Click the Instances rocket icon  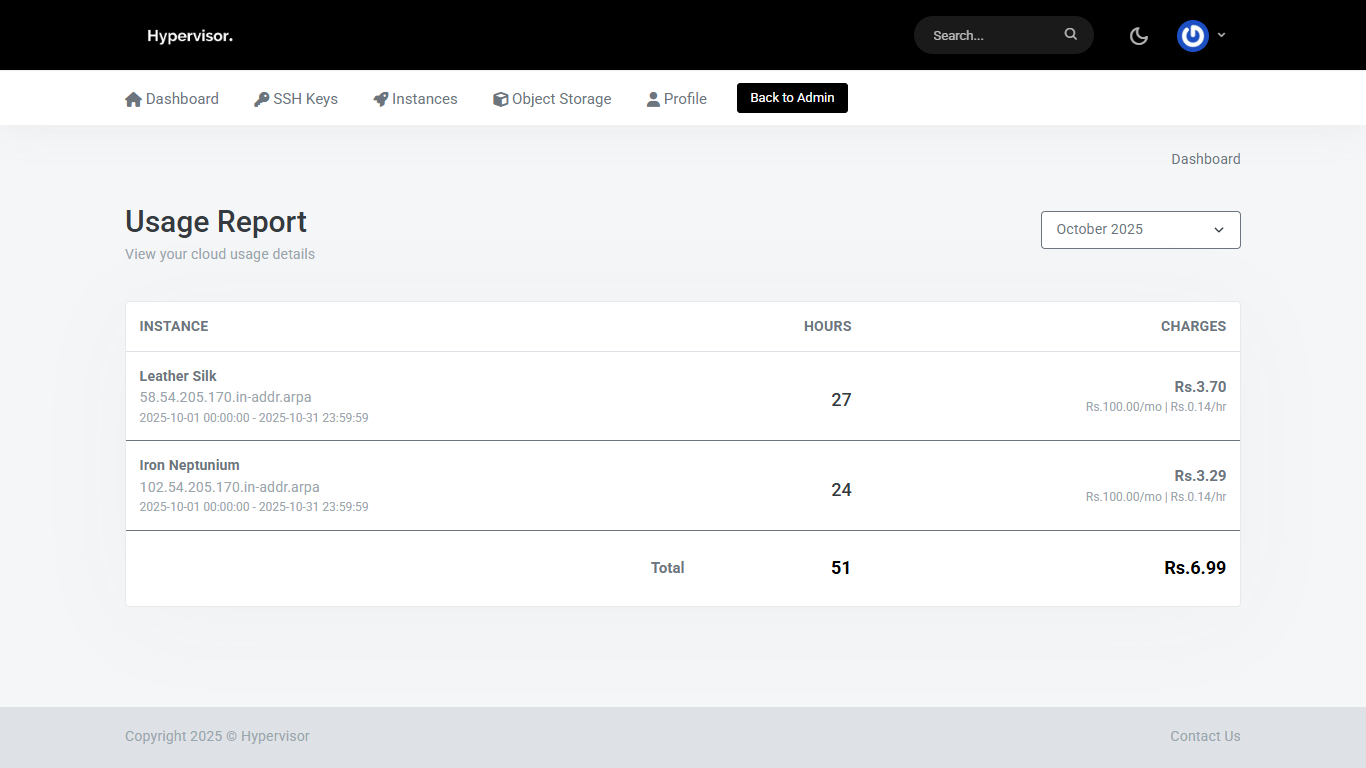coord(380,99)
